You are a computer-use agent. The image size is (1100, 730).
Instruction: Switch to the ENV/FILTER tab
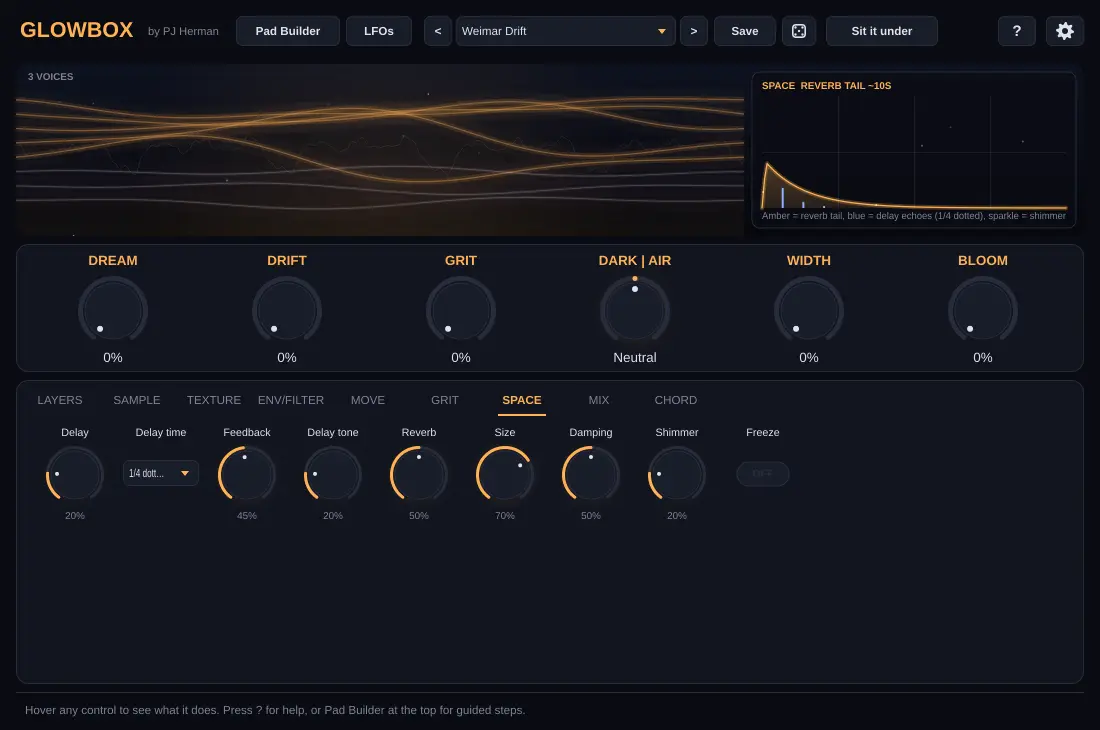coord(291,400)
